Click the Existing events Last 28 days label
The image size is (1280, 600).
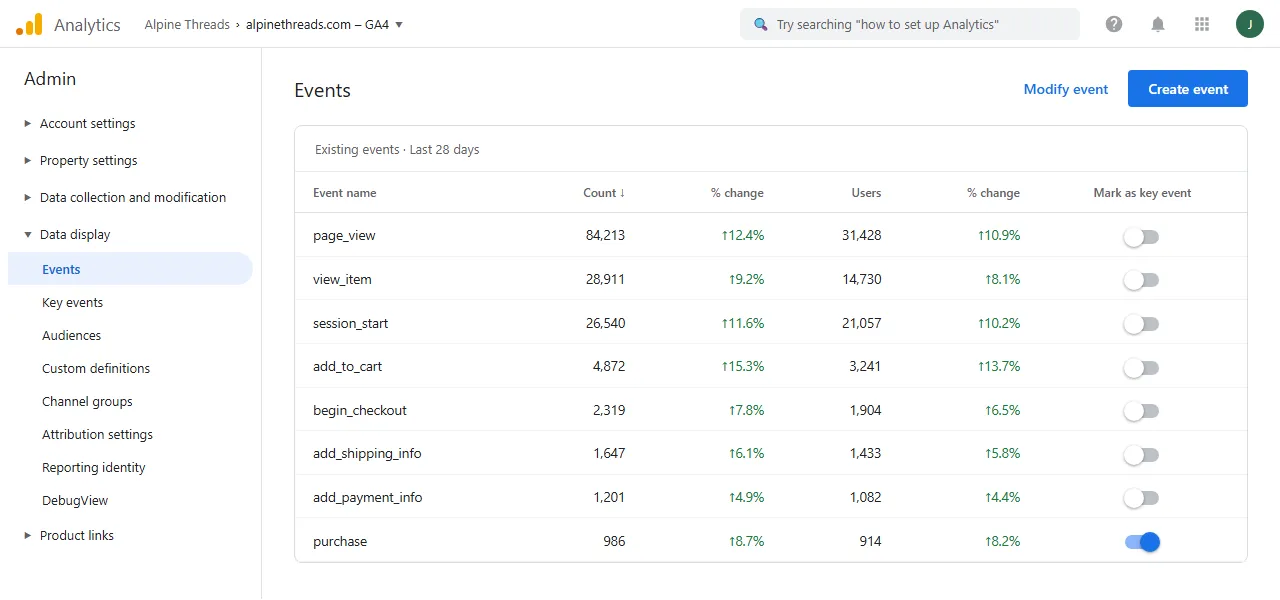(397, 150)
